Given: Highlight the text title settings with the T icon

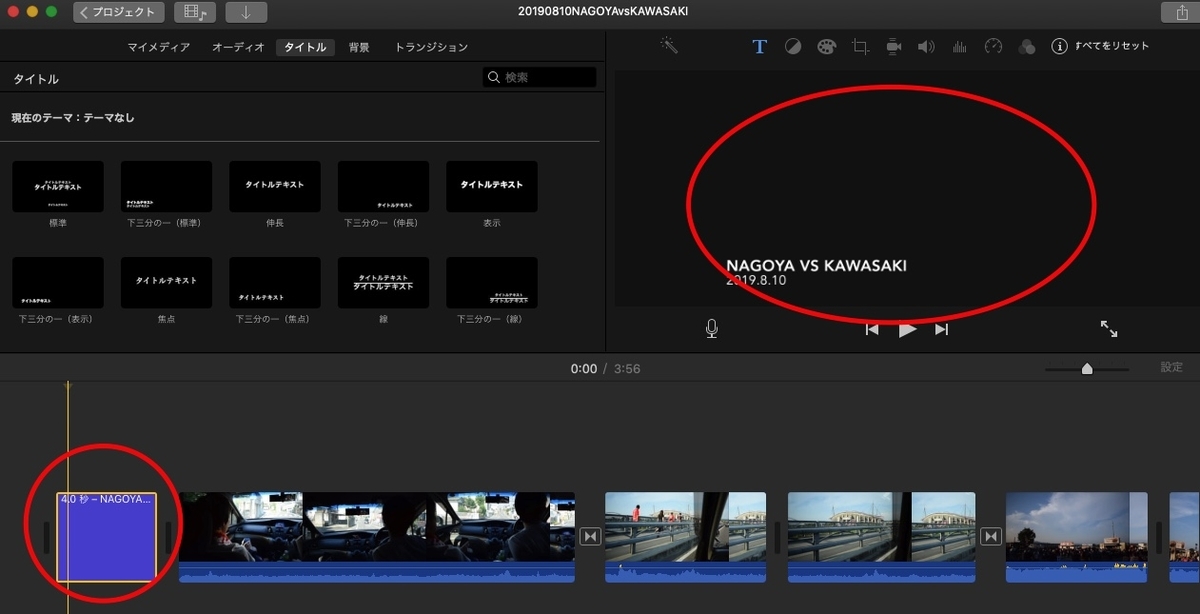Looking at the screenshot, I should tap(759, 46).
